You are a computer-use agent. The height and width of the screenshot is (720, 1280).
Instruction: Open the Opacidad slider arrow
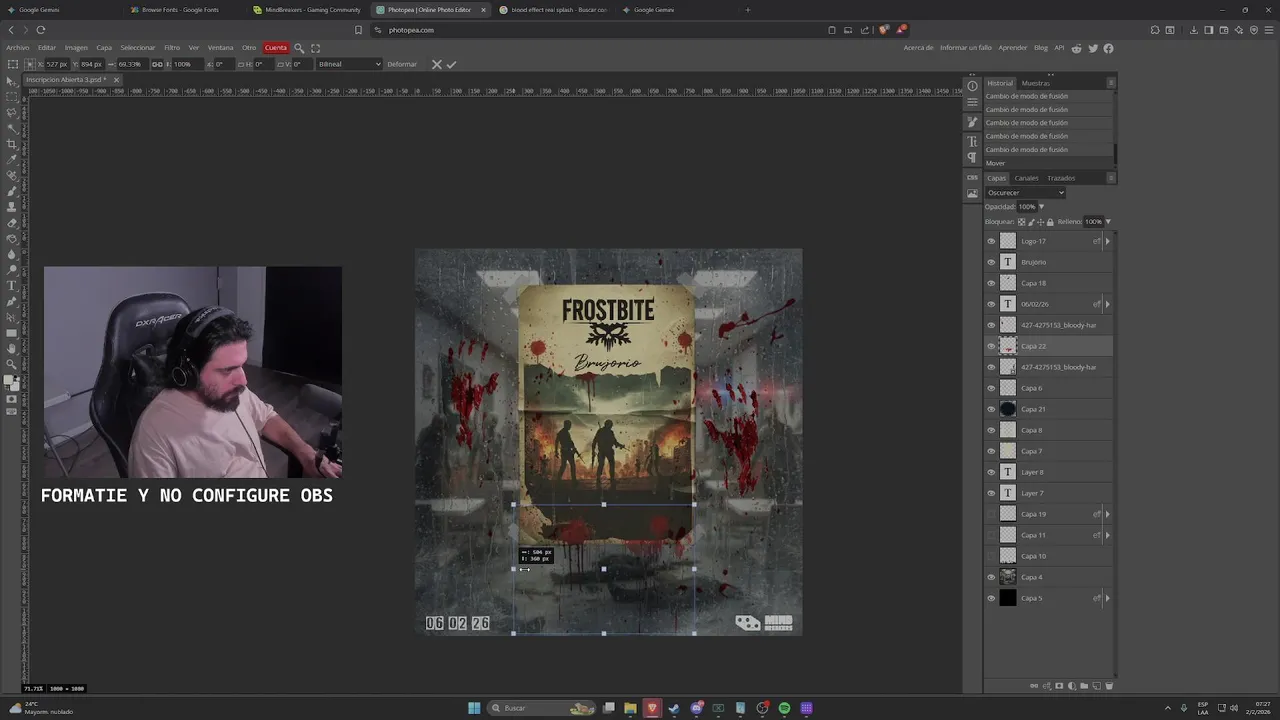tap(1041, 207)
